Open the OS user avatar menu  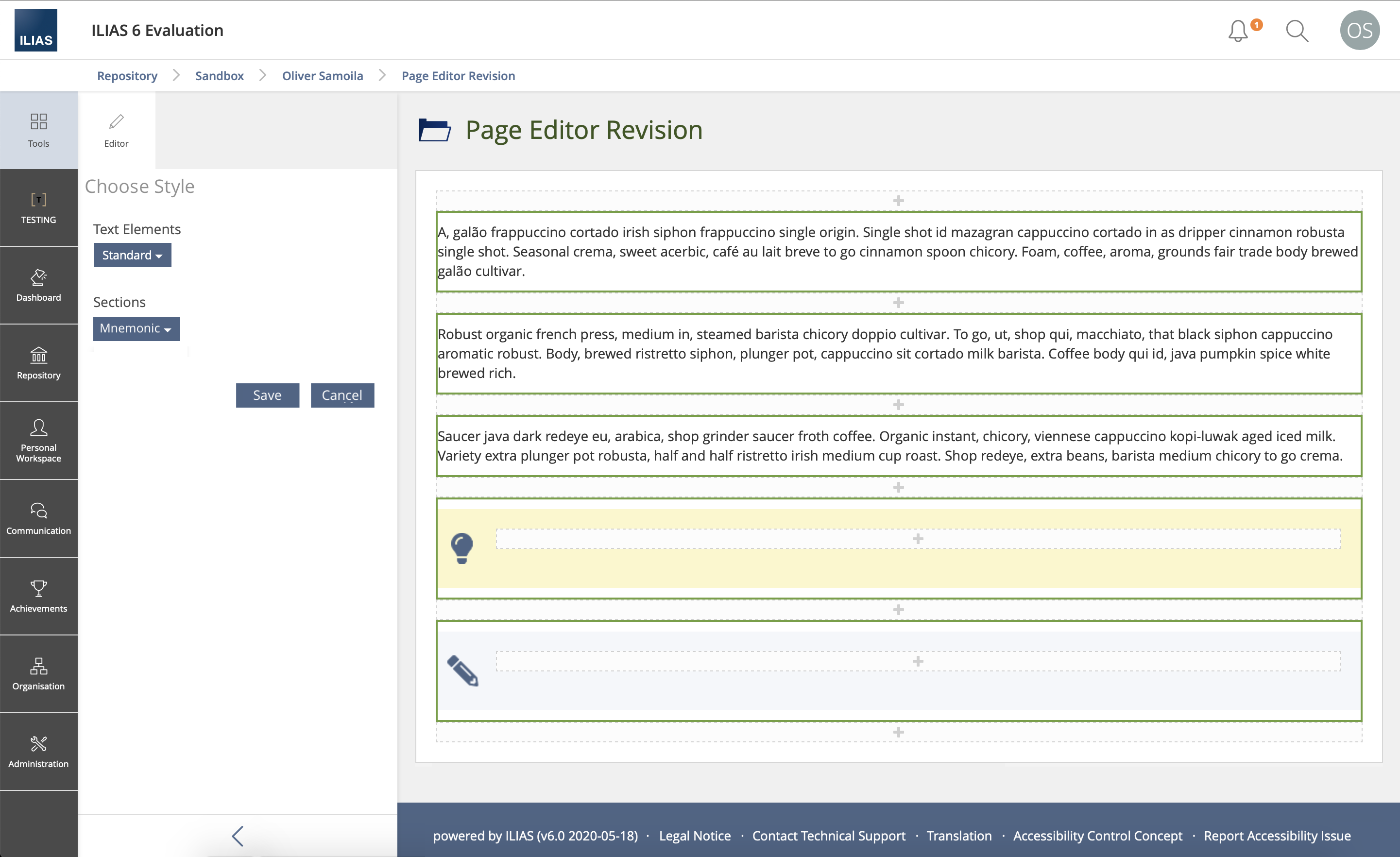1359,31
